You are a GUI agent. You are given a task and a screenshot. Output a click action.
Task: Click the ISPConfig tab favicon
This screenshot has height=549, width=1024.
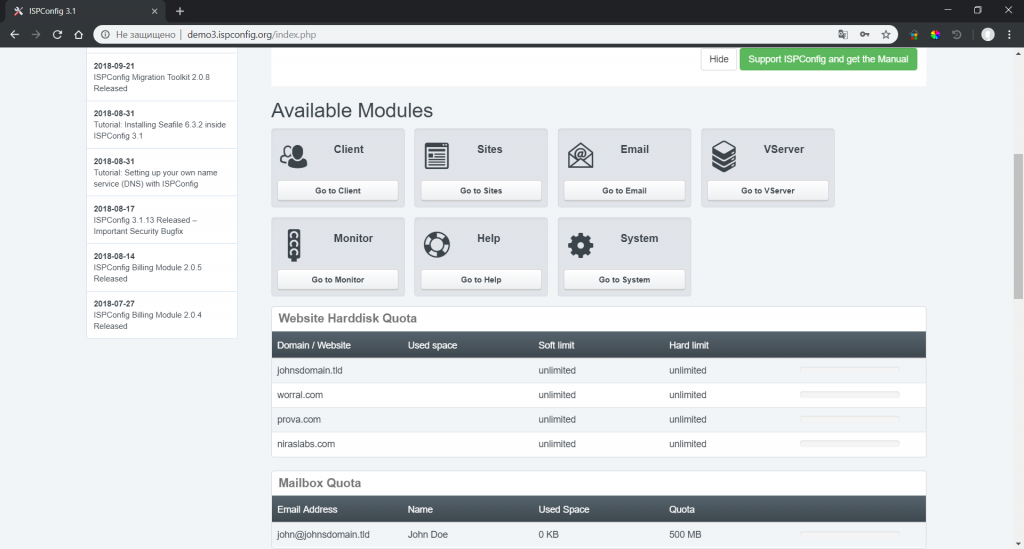[18, 11]
